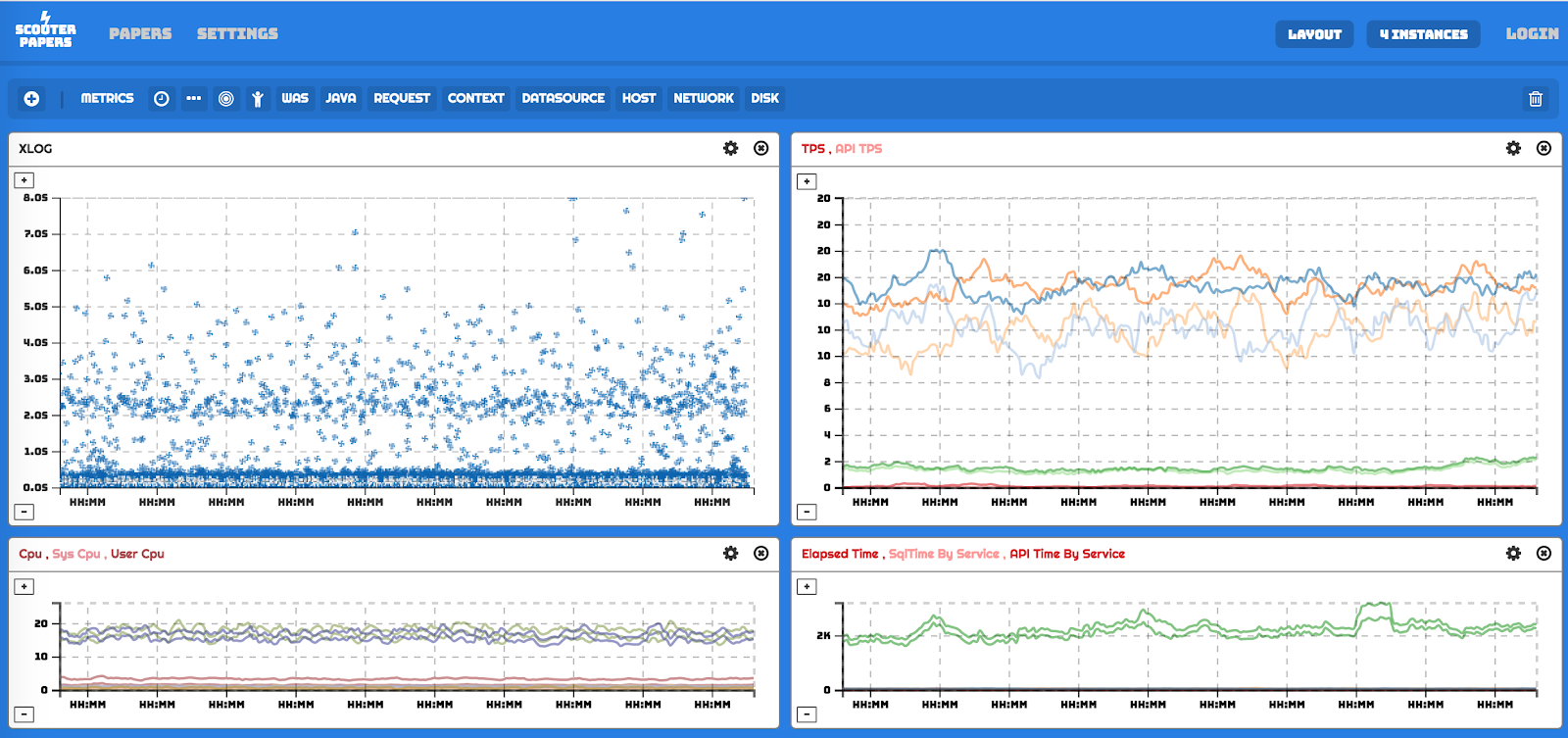Click the Login link

tap(1532, 33)
